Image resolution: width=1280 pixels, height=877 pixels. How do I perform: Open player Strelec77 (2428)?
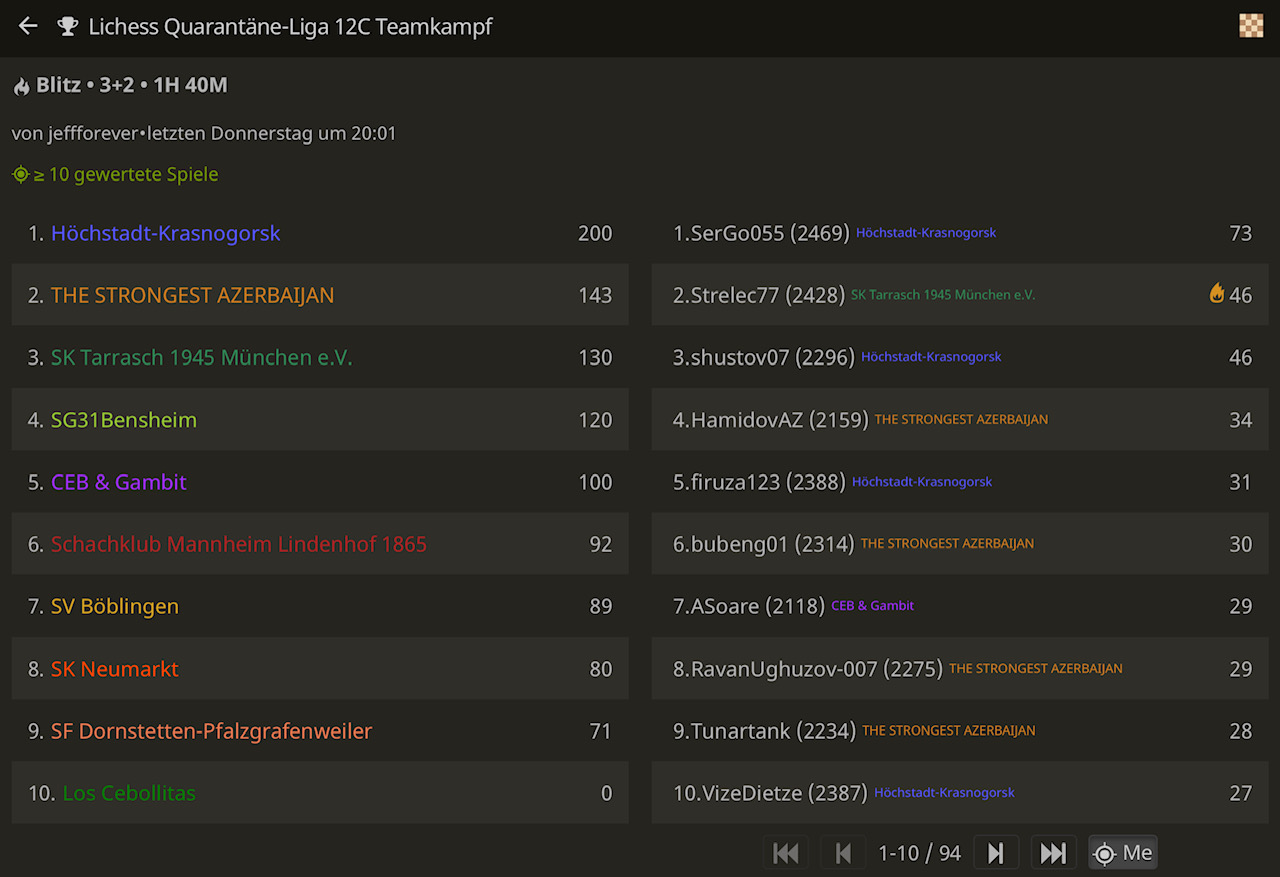tap(960, 295)
